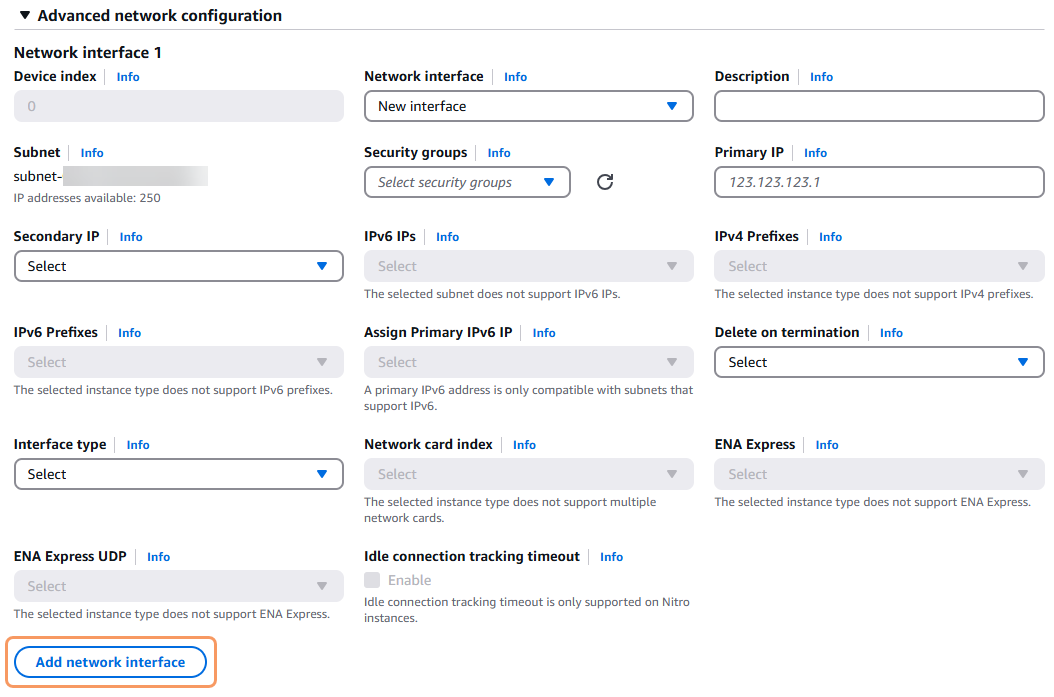Collapse the Advanced network configuration section

[25, 16]
